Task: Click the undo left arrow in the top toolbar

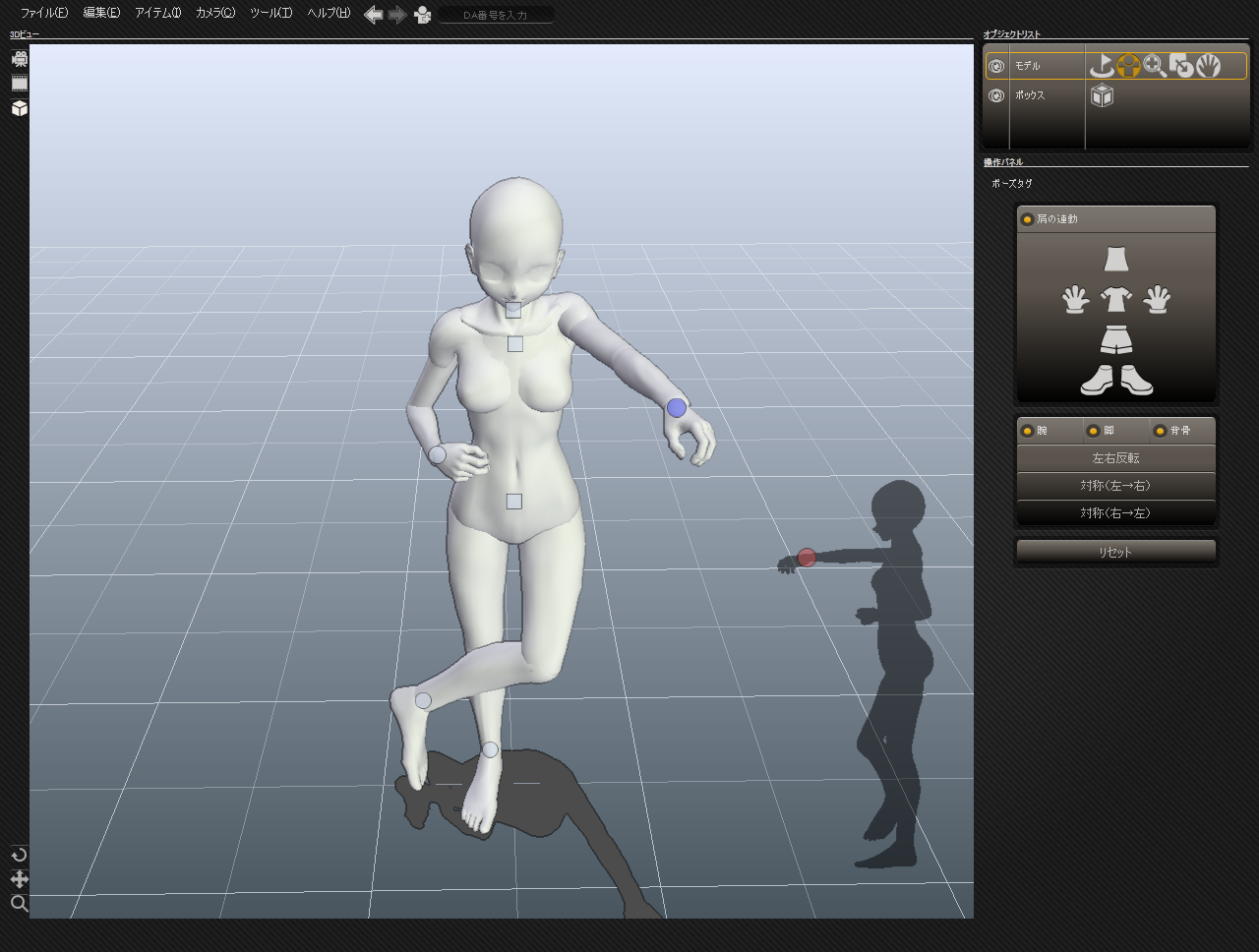Action: point(373,14)
